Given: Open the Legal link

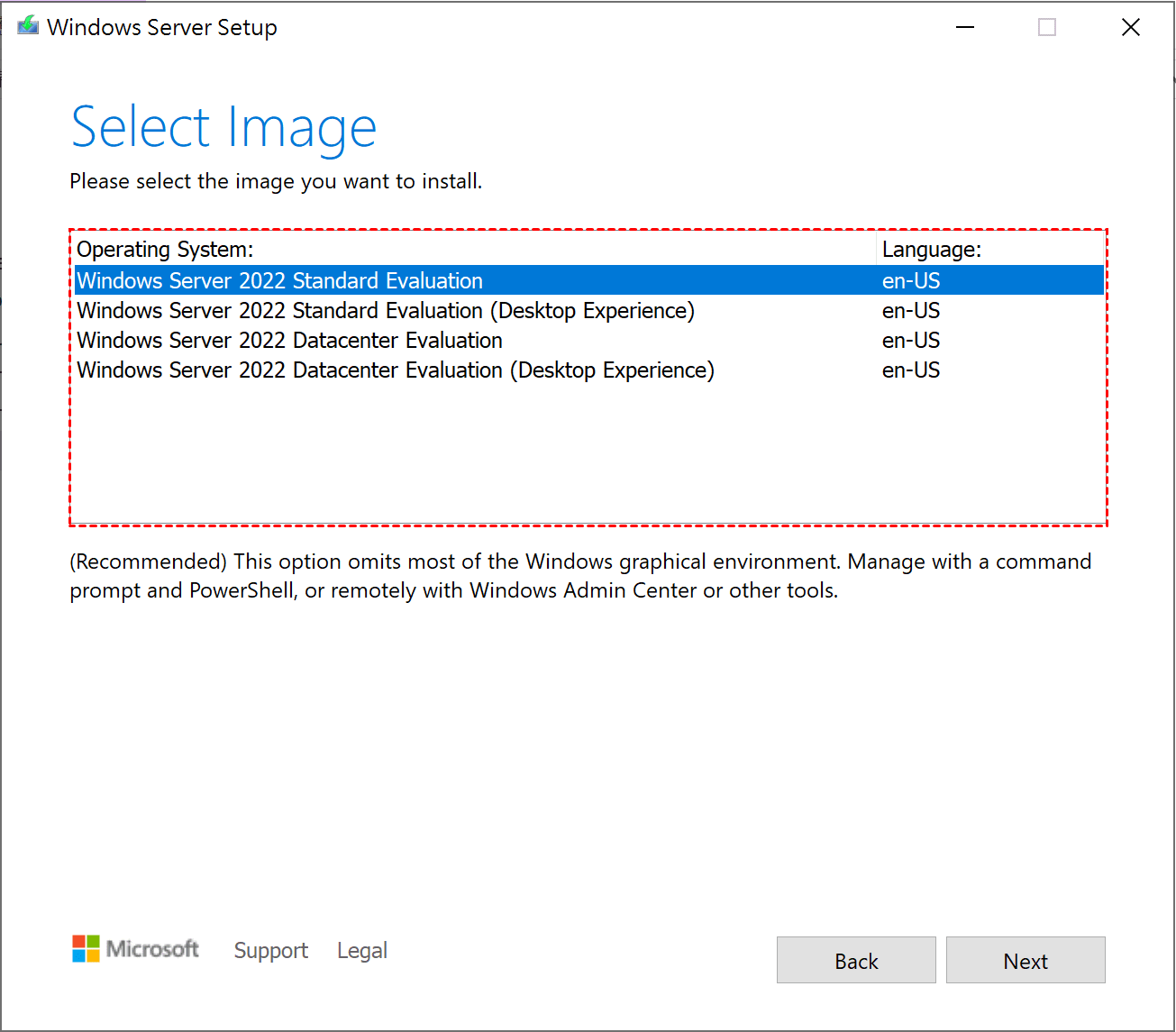Looking at the screenshot, I should point(361,951).
